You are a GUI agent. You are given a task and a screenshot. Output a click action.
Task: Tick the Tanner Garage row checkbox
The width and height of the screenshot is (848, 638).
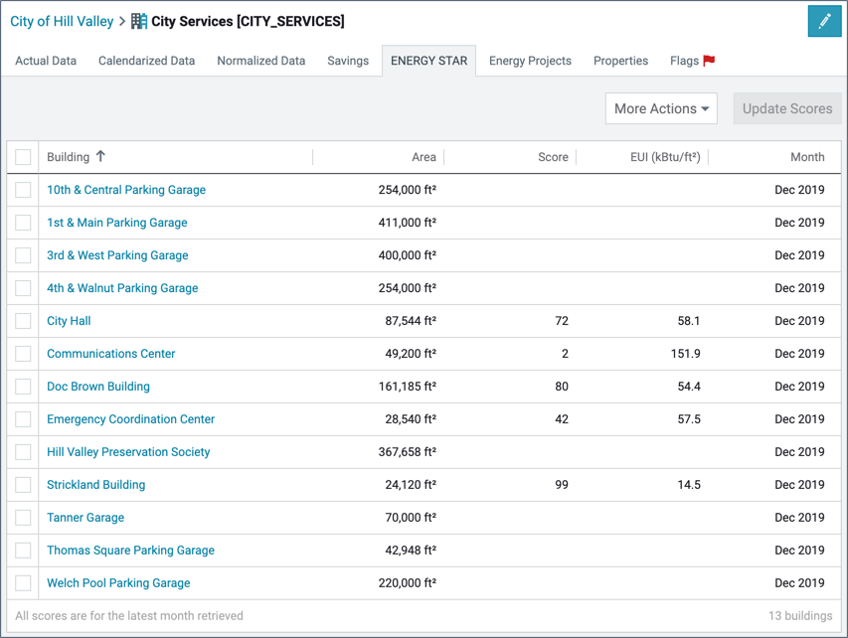pyautogui.click(x=23, y=518)
